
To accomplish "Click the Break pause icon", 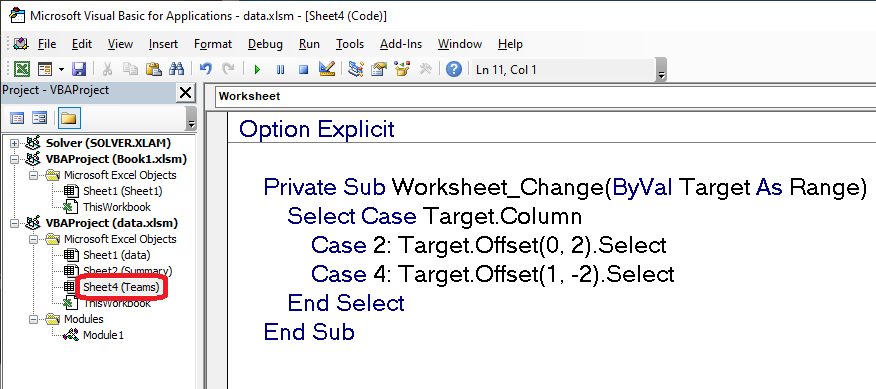I will 280,69.
